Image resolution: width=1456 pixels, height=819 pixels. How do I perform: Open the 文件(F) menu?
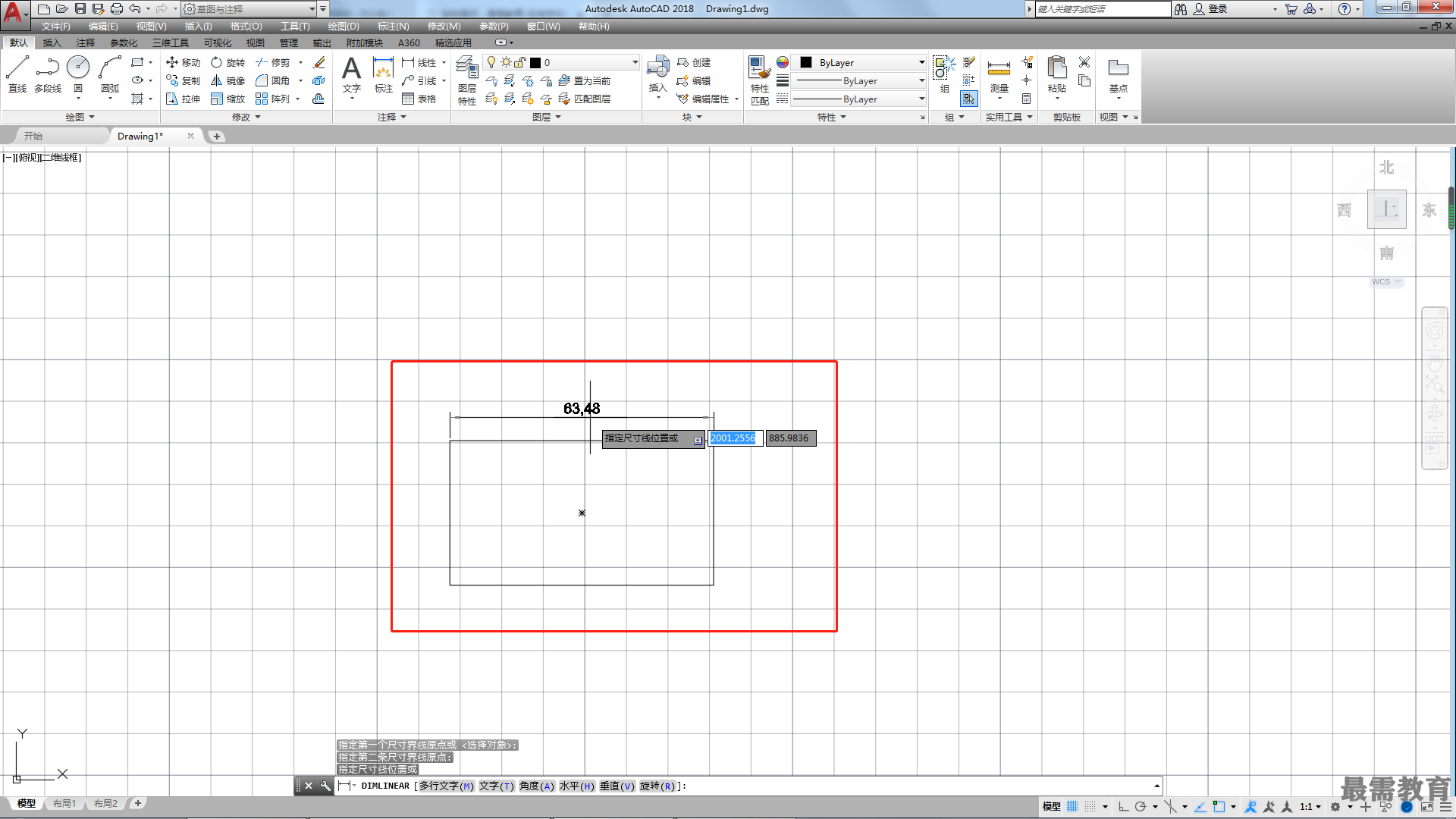click(55, 26)
